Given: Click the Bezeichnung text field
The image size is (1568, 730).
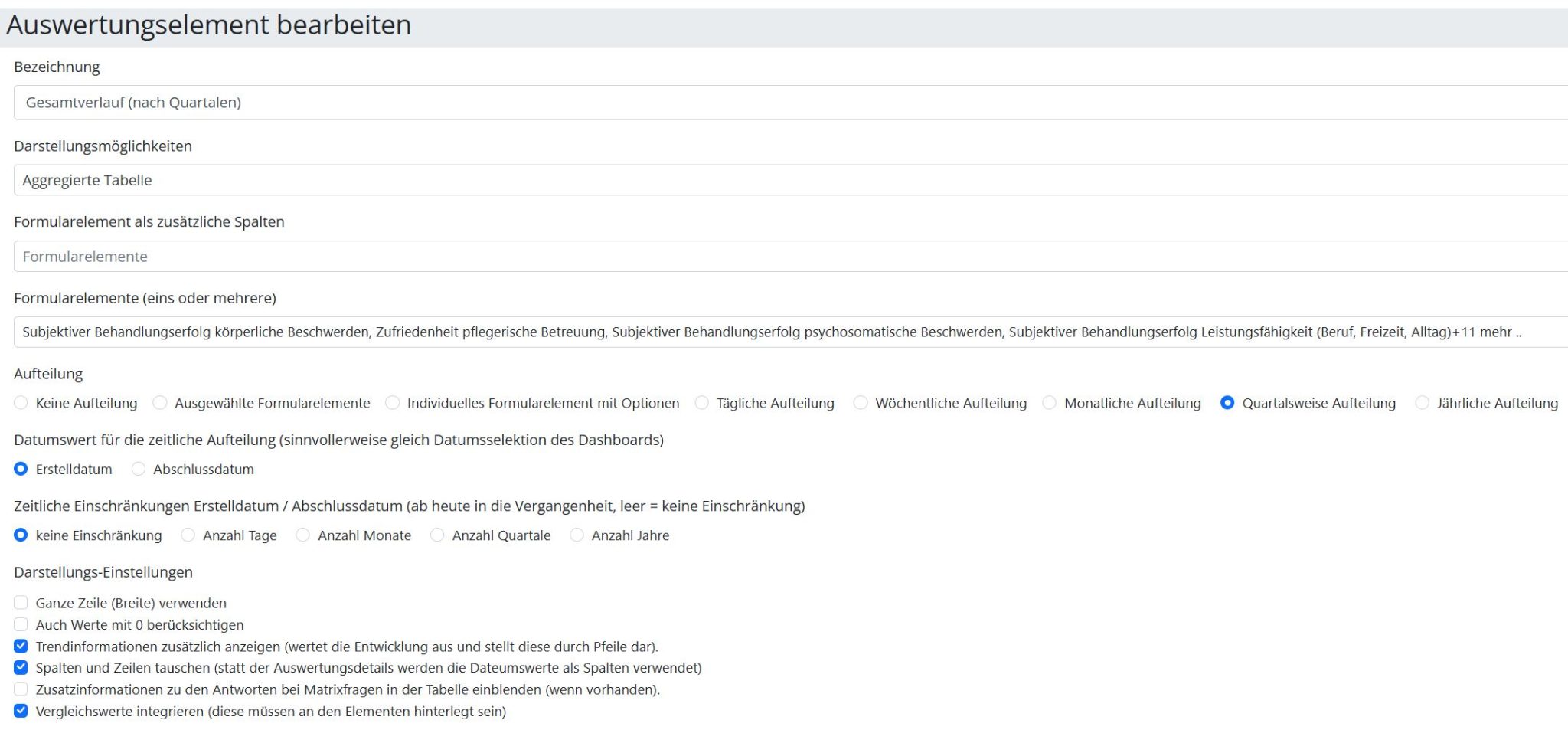Looking at the screenshot, I should pyautogui.click(x=791, y=103).
